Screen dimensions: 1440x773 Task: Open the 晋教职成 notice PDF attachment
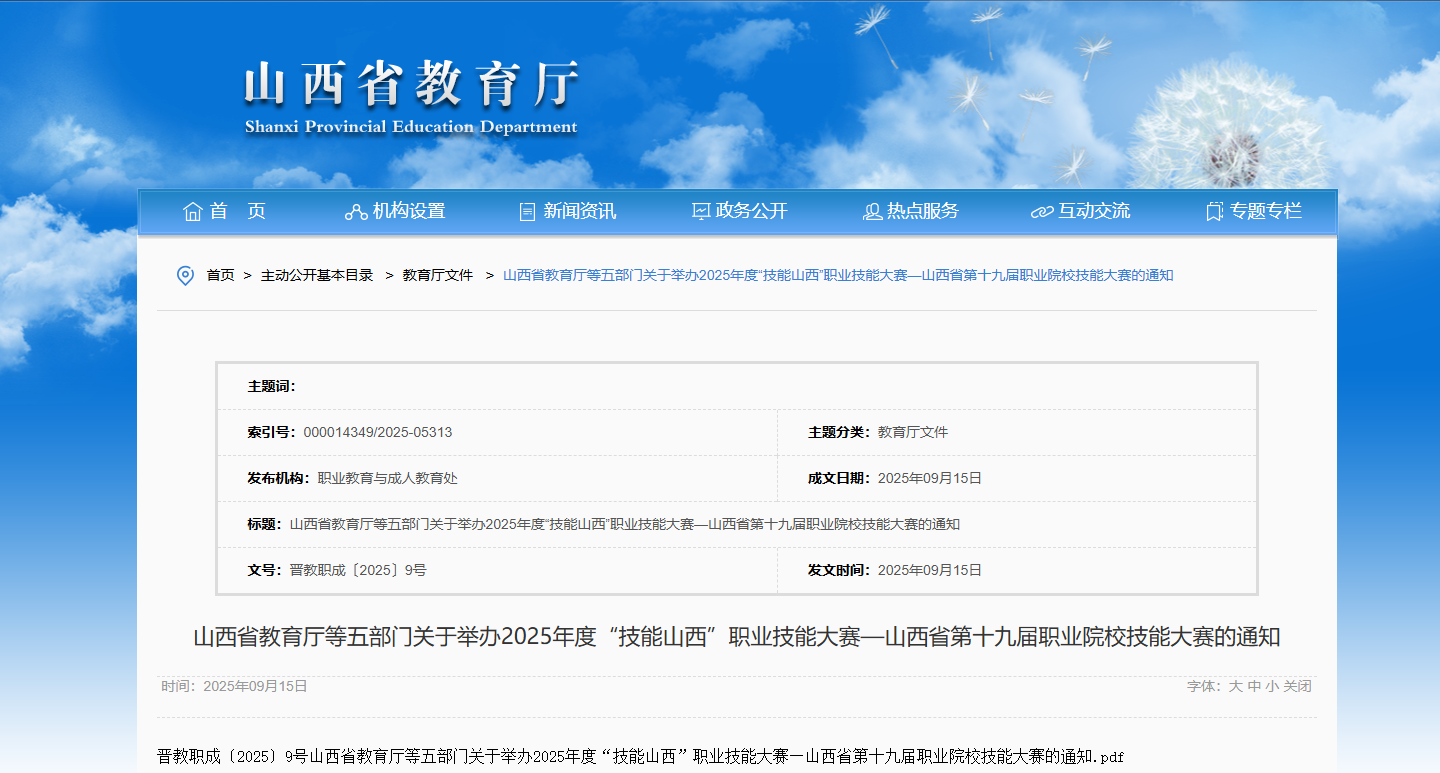pyautogui.click(x=640, y=757)
